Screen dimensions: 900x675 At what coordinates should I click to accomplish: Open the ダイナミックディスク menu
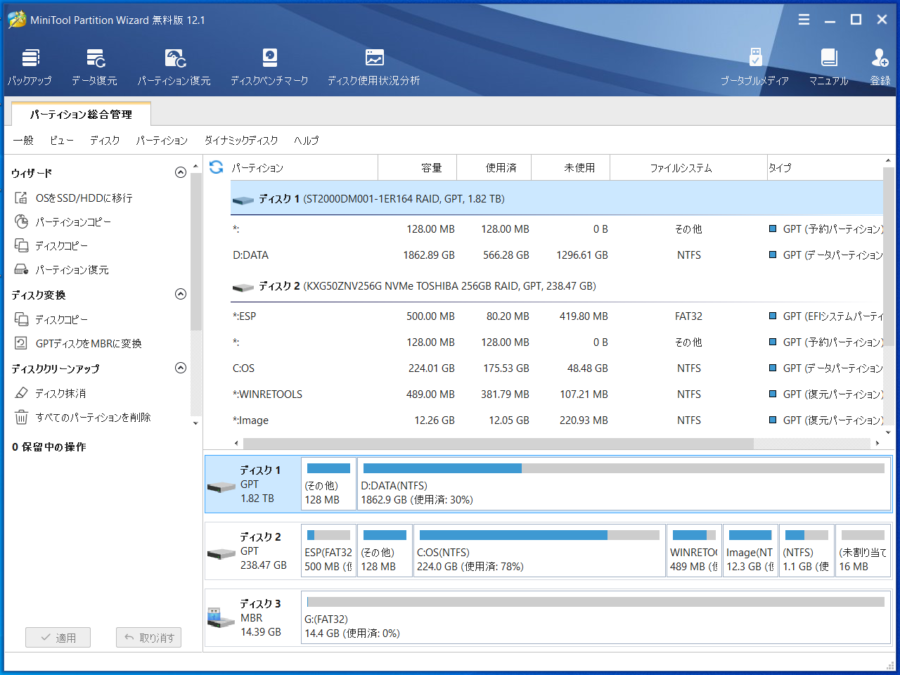[x=241, y=141]
